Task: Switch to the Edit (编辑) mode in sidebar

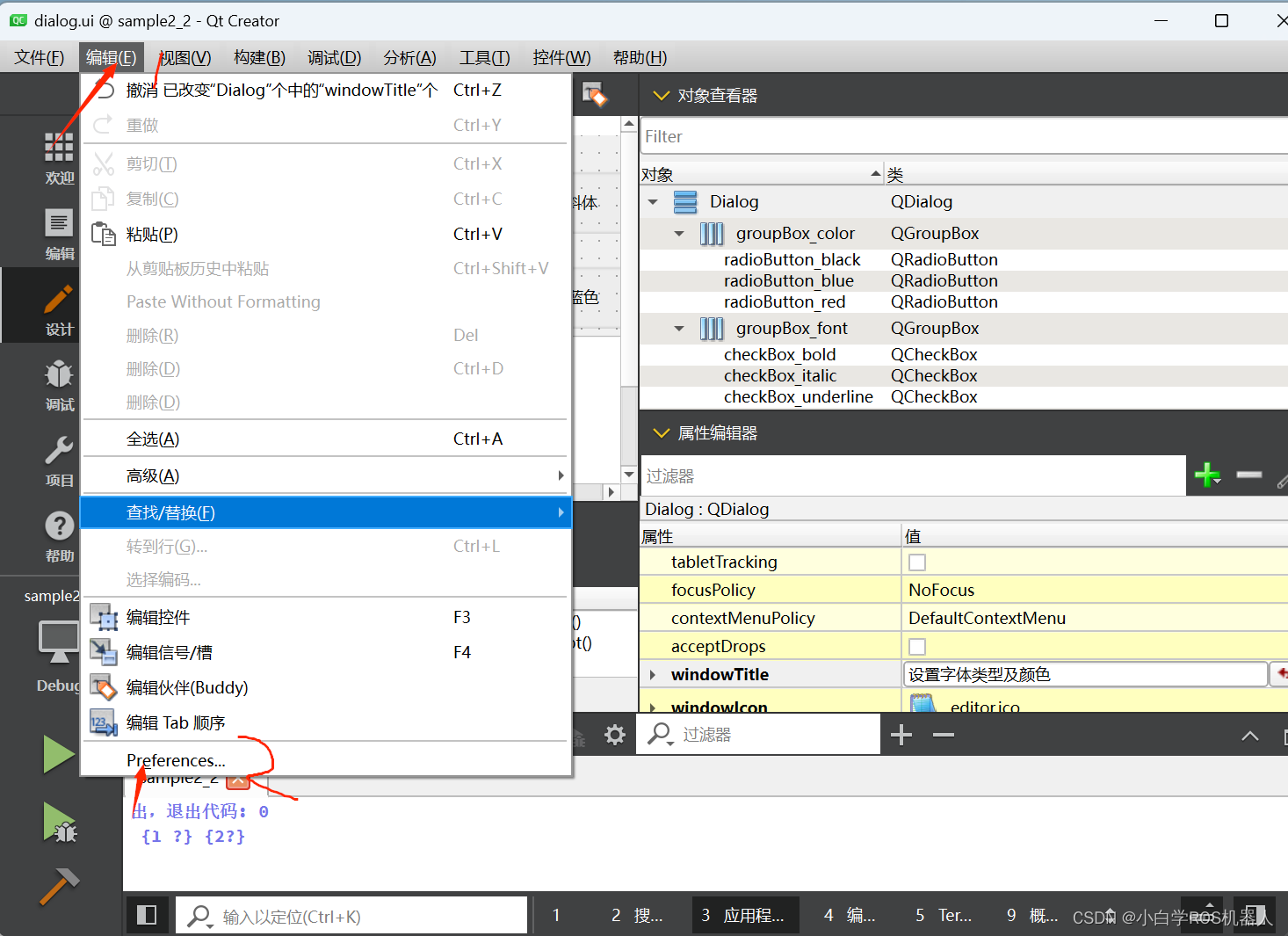Action: click(x=59, y=233)
